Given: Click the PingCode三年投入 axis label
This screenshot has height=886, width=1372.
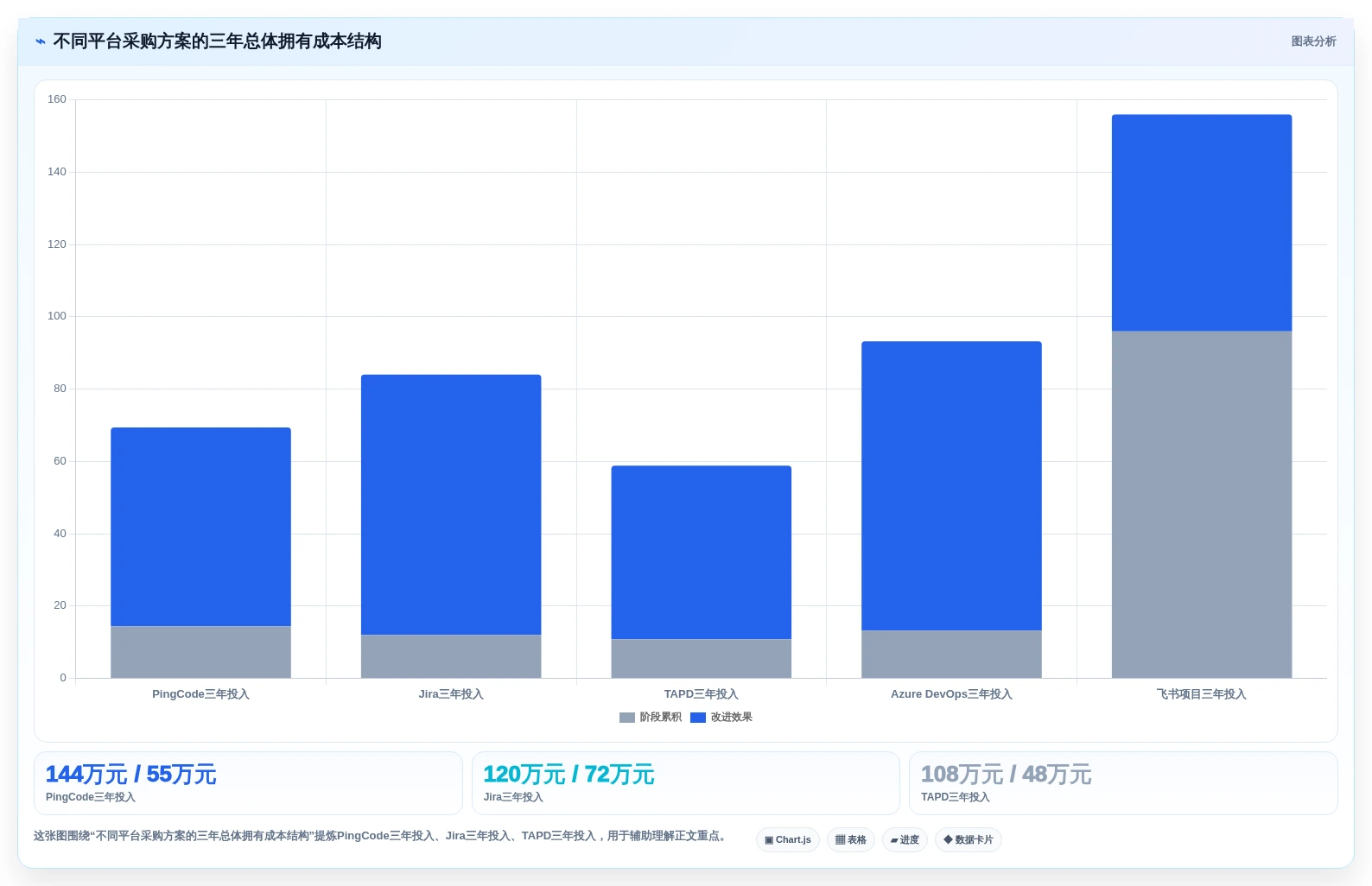Looking at the screenshot, I should [x=200, y=694].
